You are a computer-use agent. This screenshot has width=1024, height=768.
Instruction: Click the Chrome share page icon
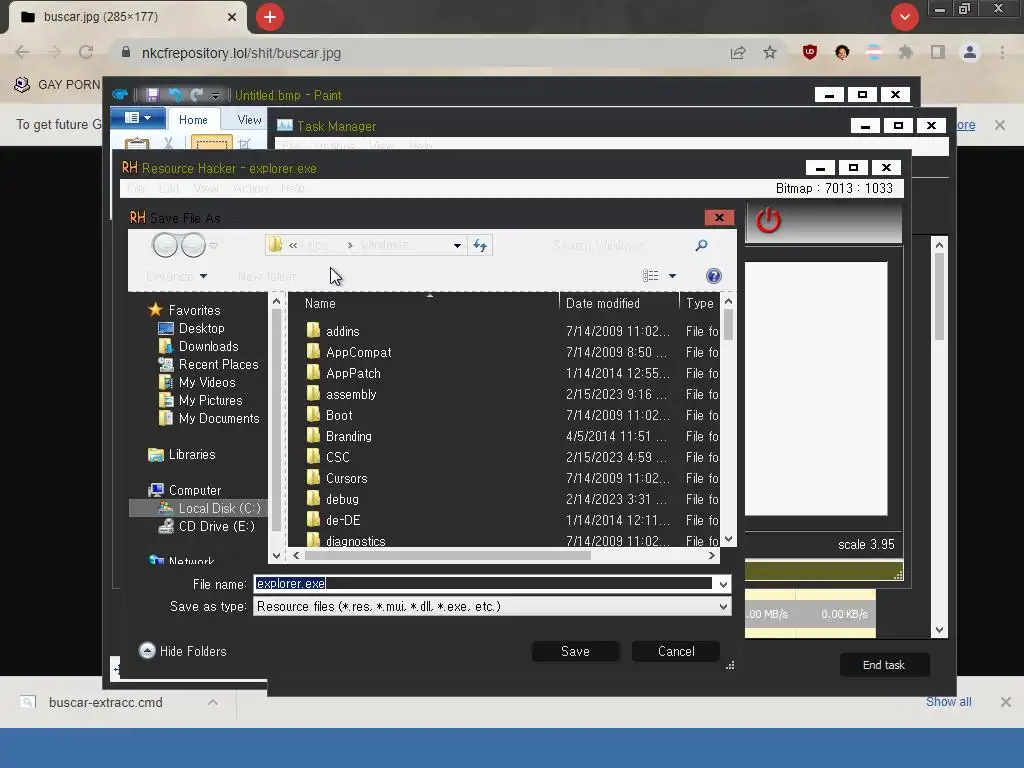click(738, 53)
